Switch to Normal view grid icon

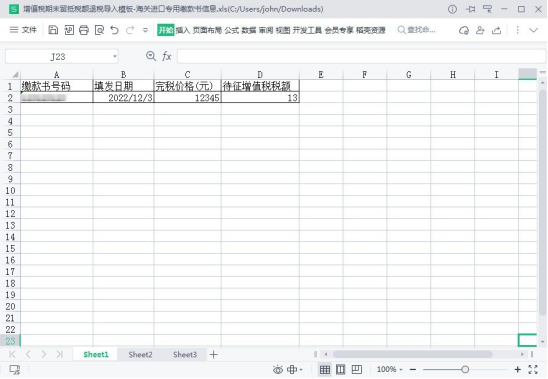[325, 370]
